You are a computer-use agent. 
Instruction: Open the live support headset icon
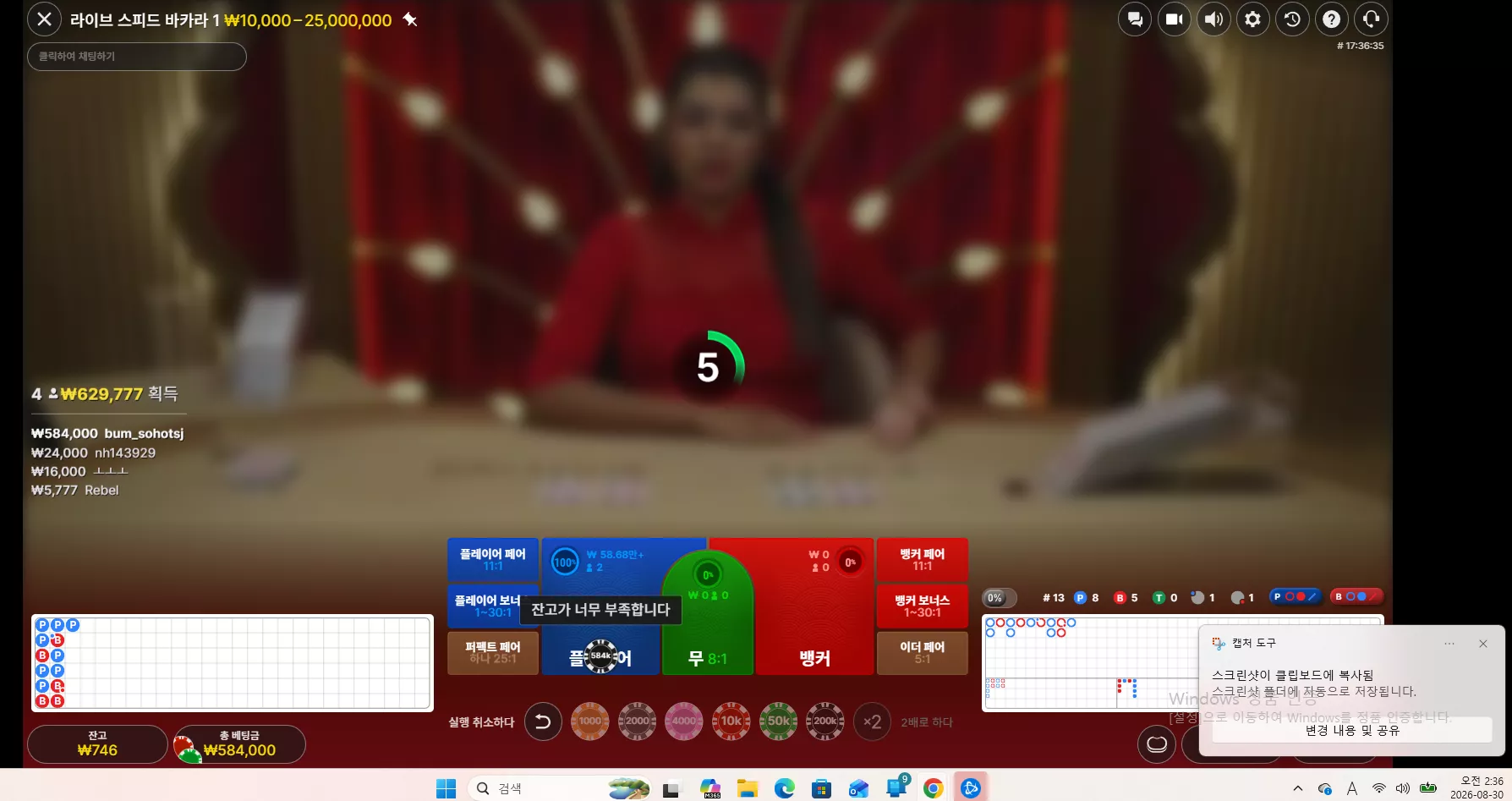coord(1371,19)
